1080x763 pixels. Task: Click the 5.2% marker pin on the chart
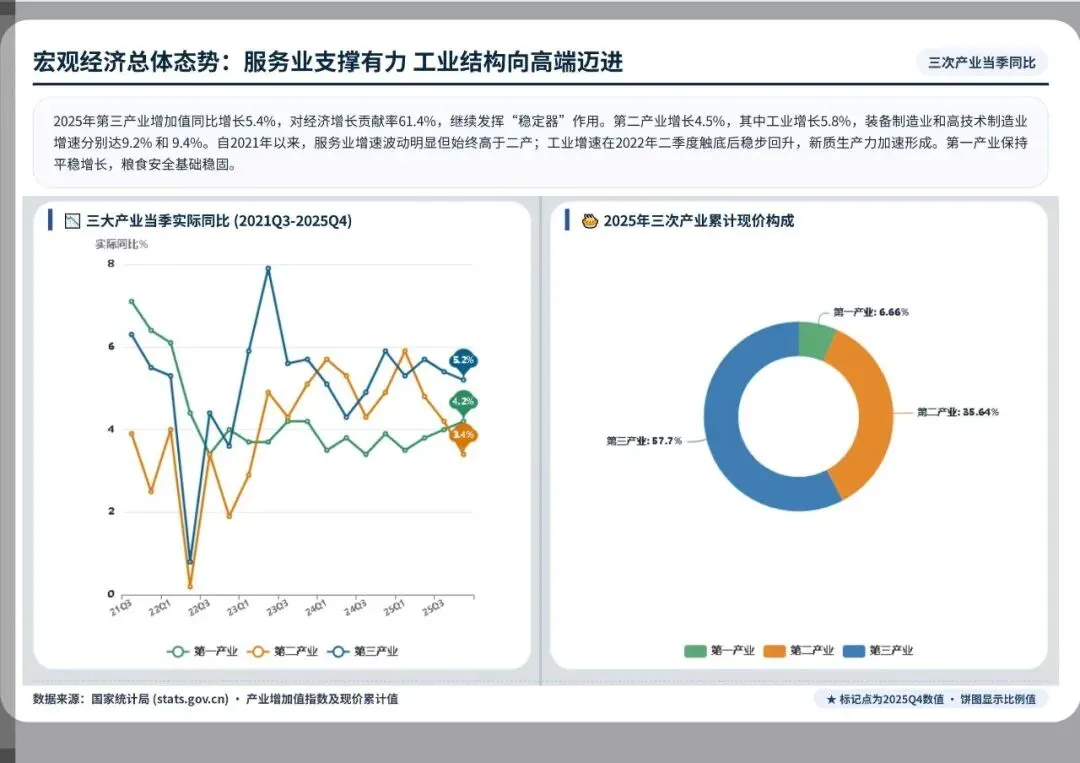coord(464,361)
